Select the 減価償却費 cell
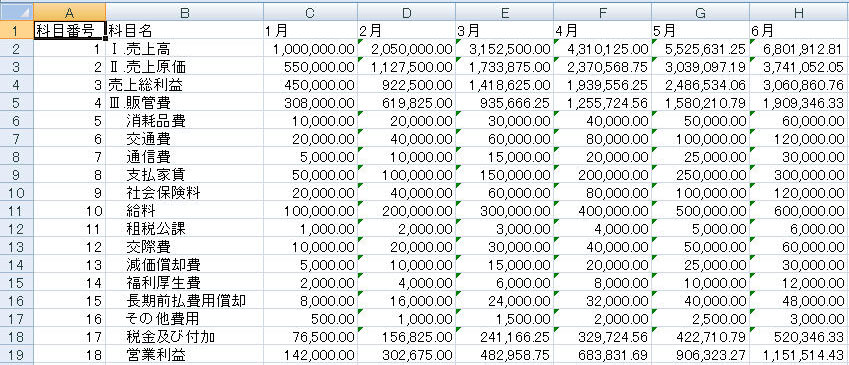The height and width of the screenshot is (365, 849). 185,265
